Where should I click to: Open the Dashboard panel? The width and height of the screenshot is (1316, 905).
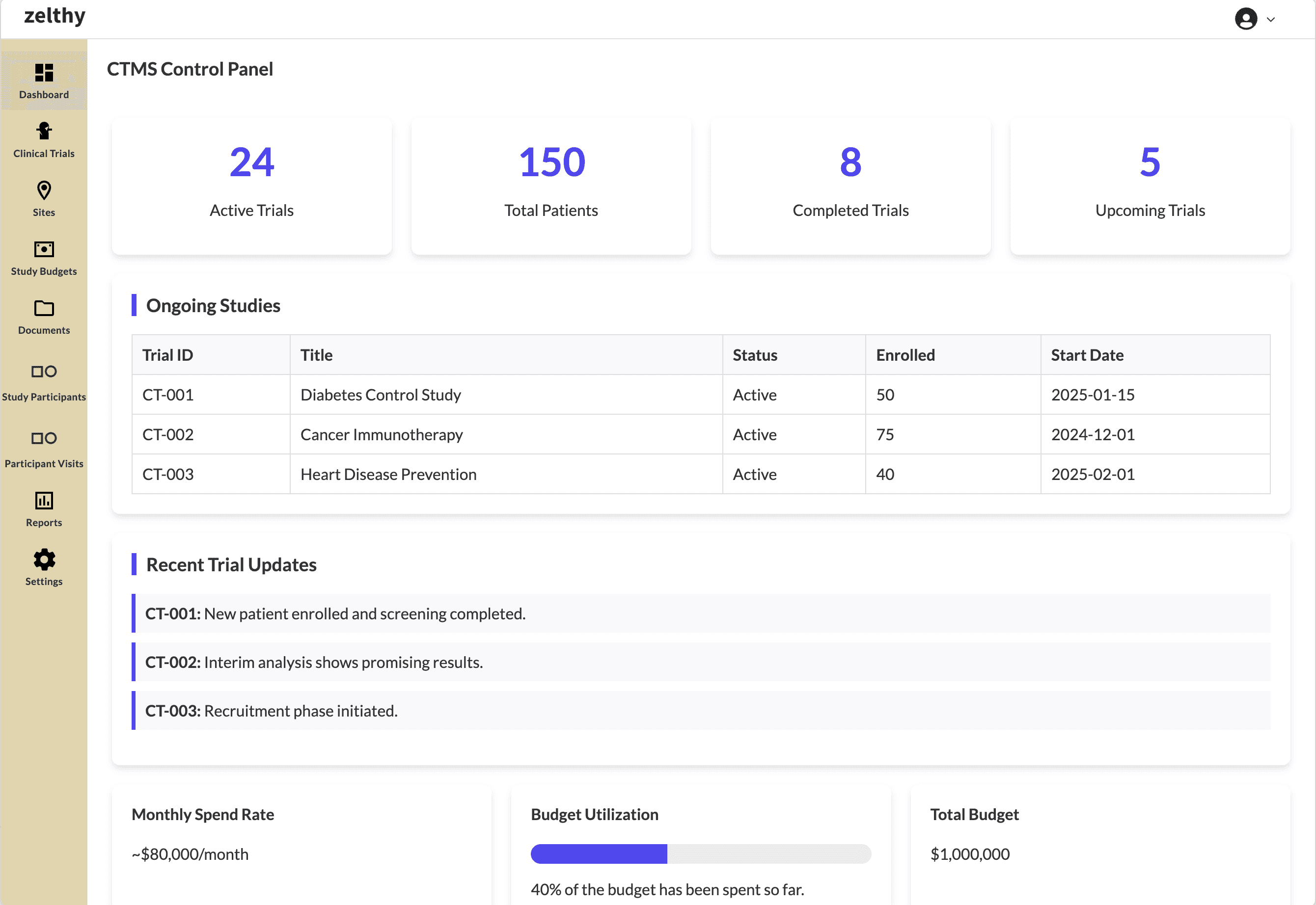pyautogui.click(x=43, y=80)
